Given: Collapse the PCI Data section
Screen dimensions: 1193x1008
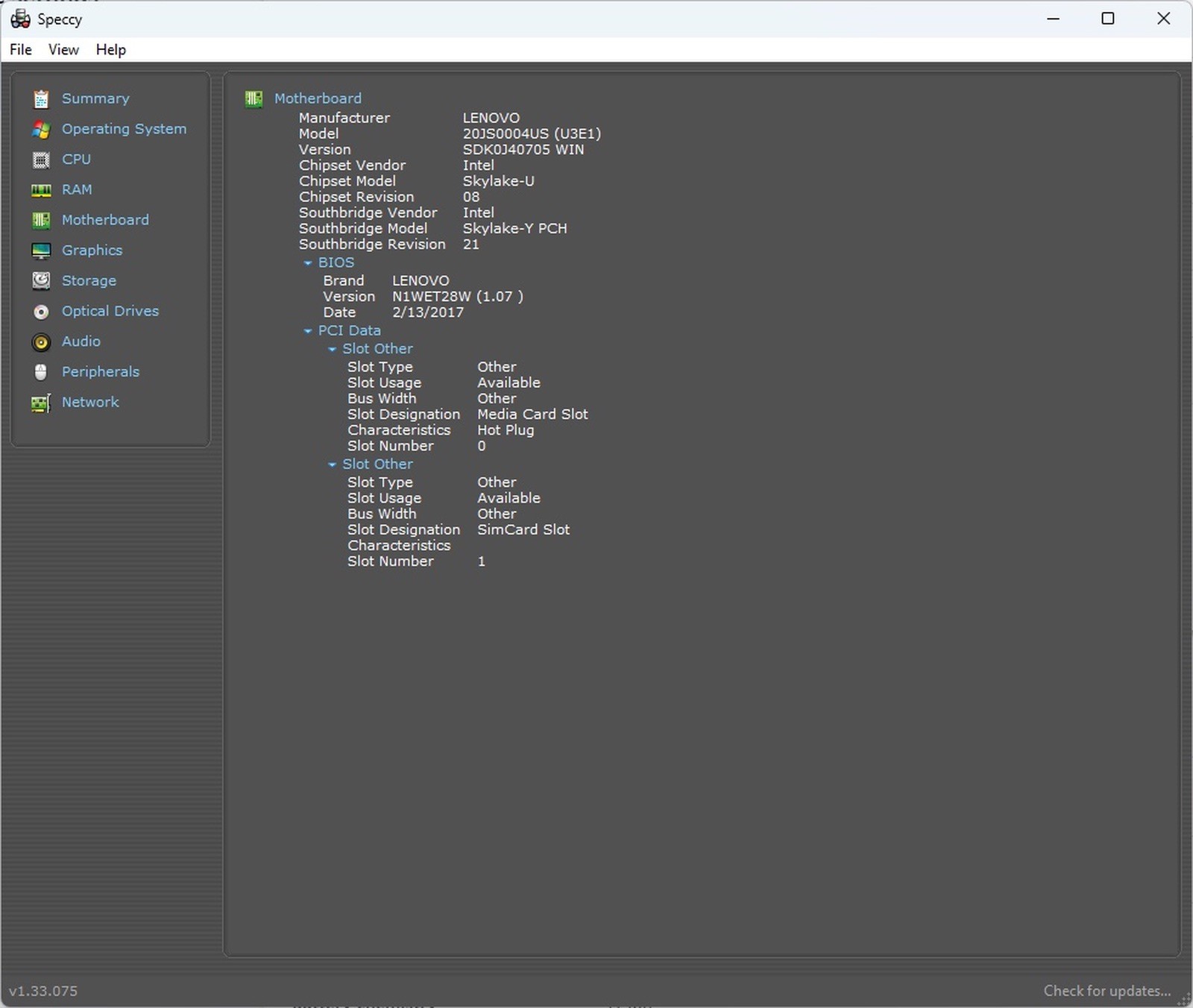Looking at the screenshot, I should click(x=308, y=331).
